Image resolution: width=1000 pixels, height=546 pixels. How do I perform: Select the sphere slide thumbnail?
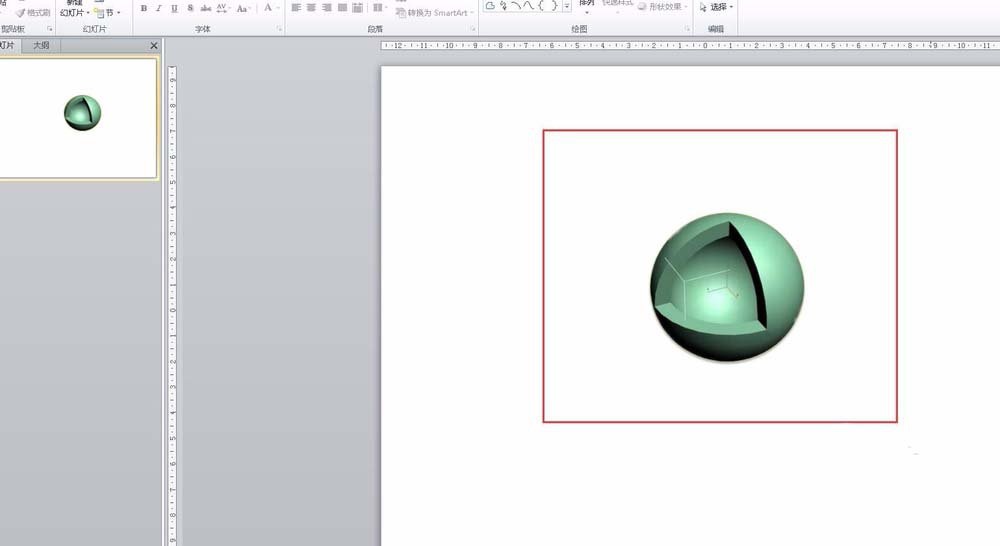[x=78, y=117]
